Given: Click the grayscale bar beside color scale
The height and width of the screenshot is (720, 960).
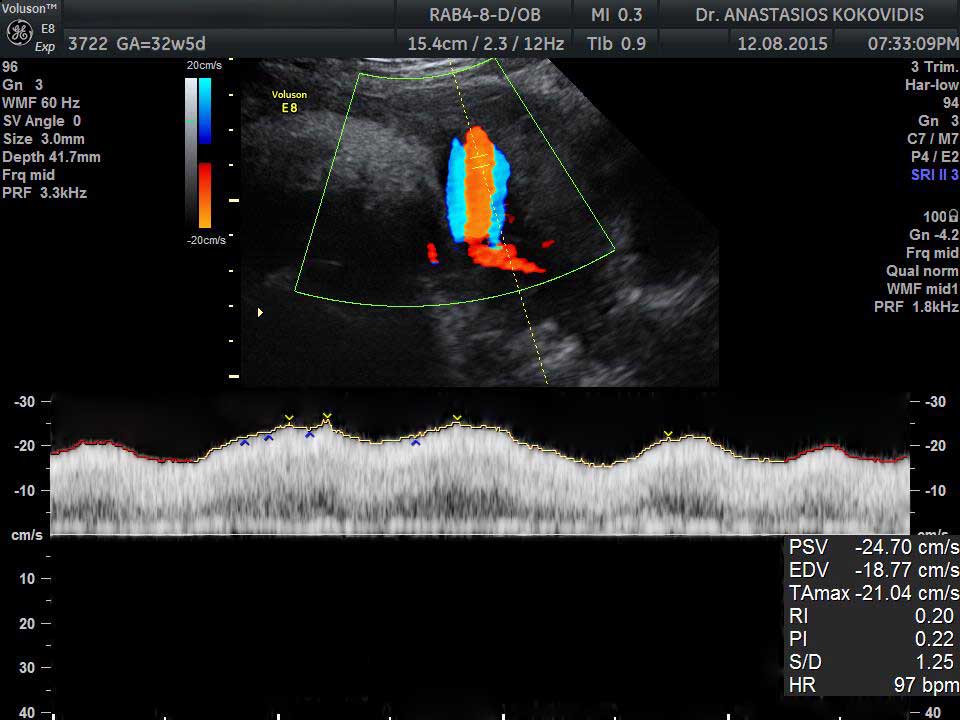Looking at the screenshot, I should (192, 152).
